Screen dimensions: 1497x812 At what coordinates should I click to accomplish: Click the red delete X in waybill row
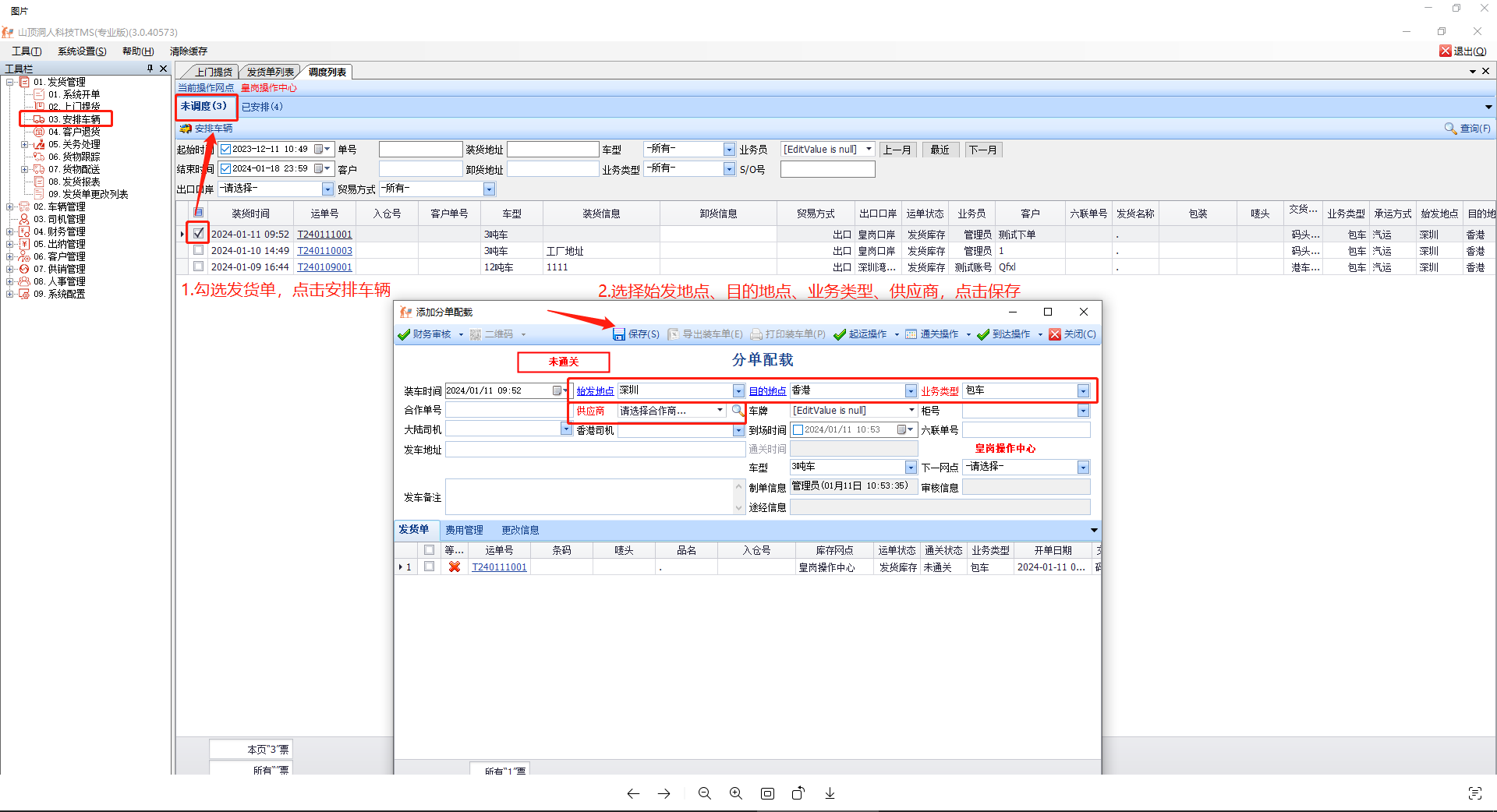click(455, 567)
